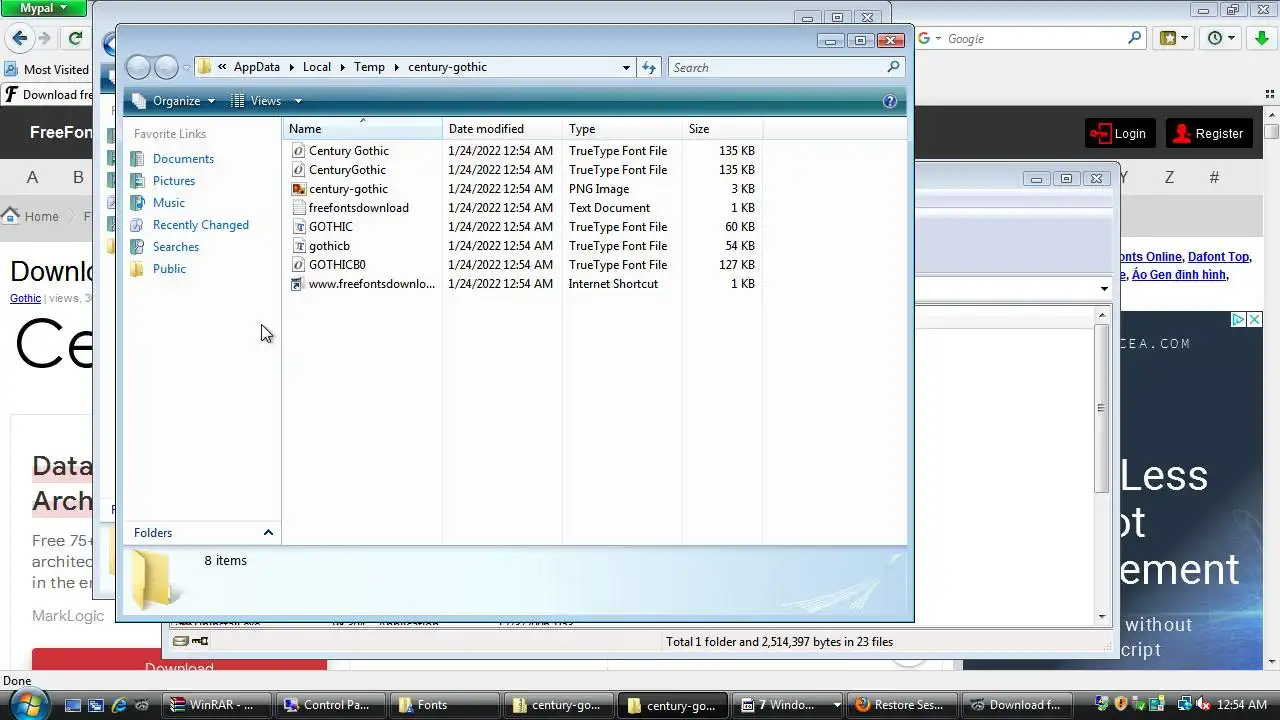
Task: Open Explorer help icon
Action: (x=890, y=101)
